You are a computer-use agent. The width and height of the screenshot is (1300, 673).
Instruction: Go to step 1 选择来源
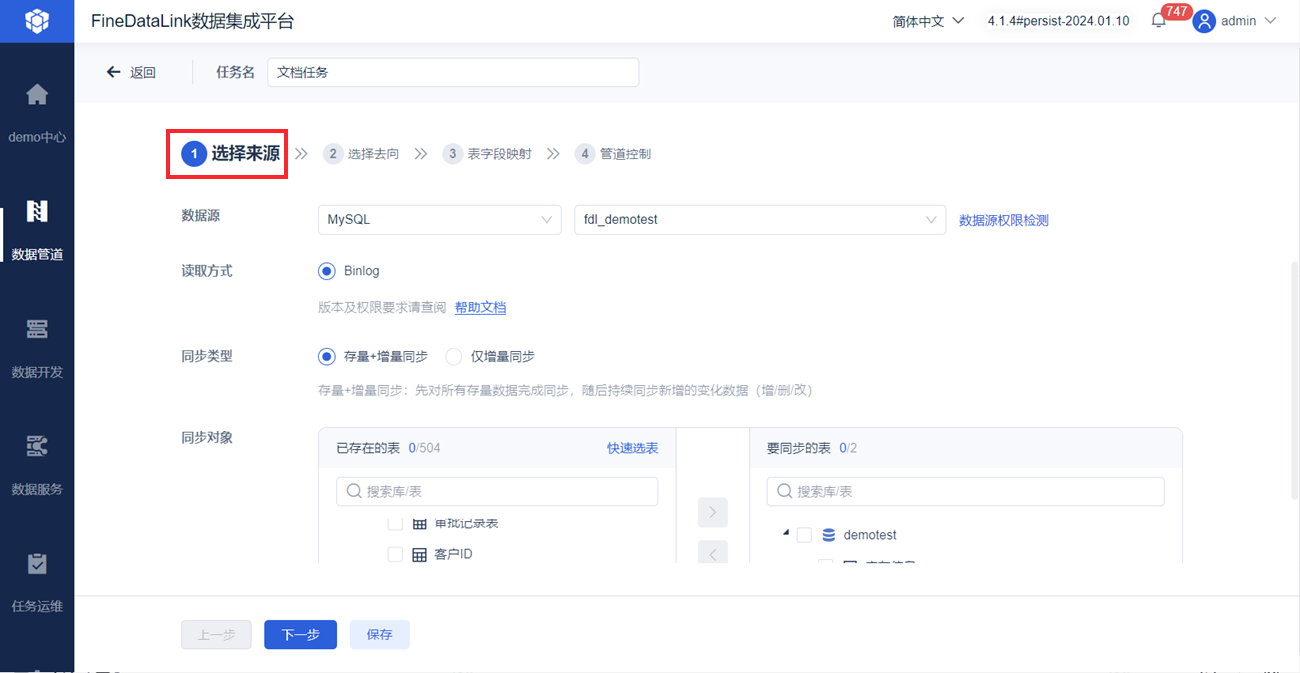231,154
